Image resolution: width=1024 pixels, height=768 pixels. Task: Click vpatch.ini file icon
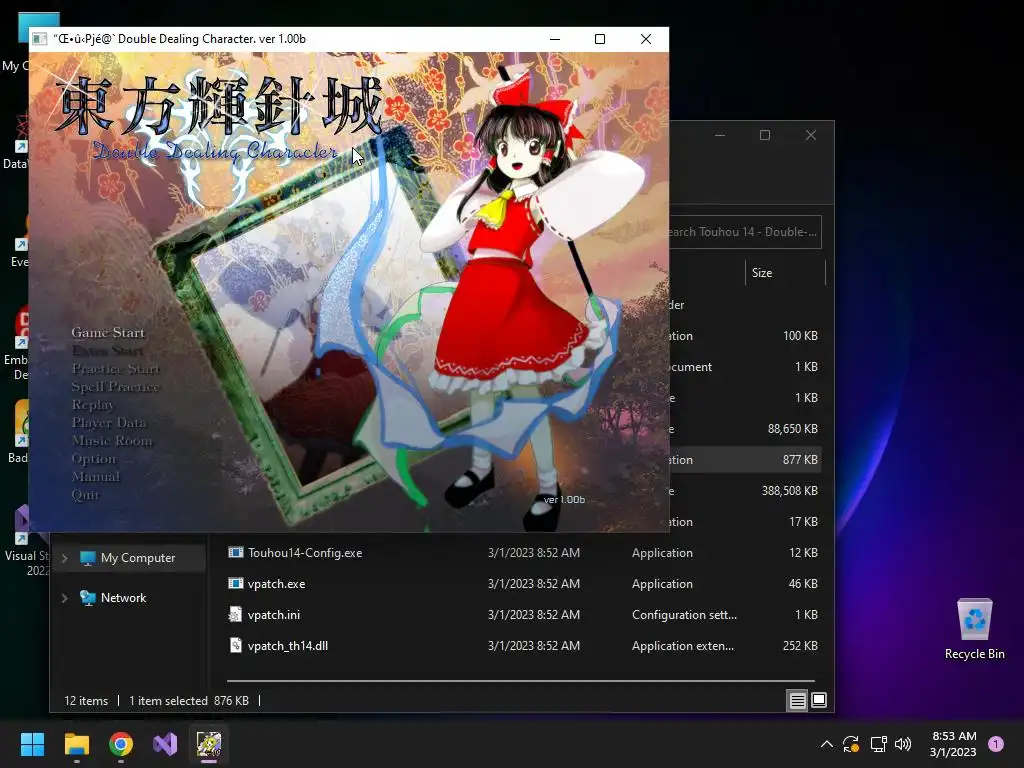point(236,615)
